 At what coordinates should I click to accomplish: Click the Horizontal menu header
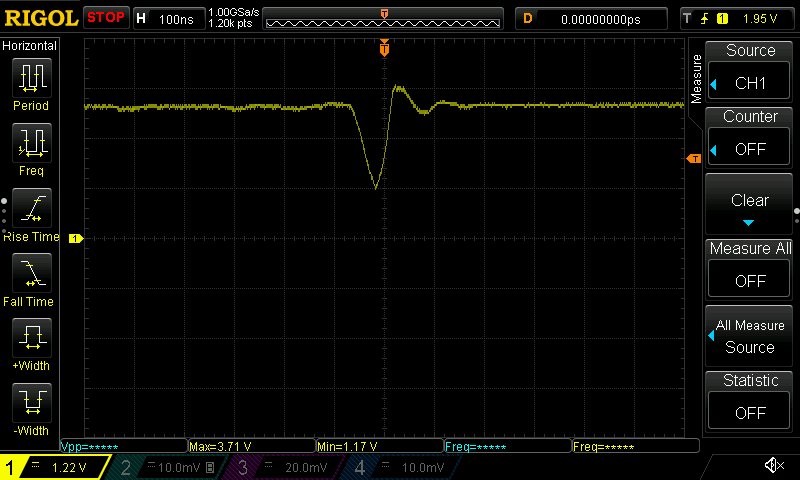coord(30,45)
